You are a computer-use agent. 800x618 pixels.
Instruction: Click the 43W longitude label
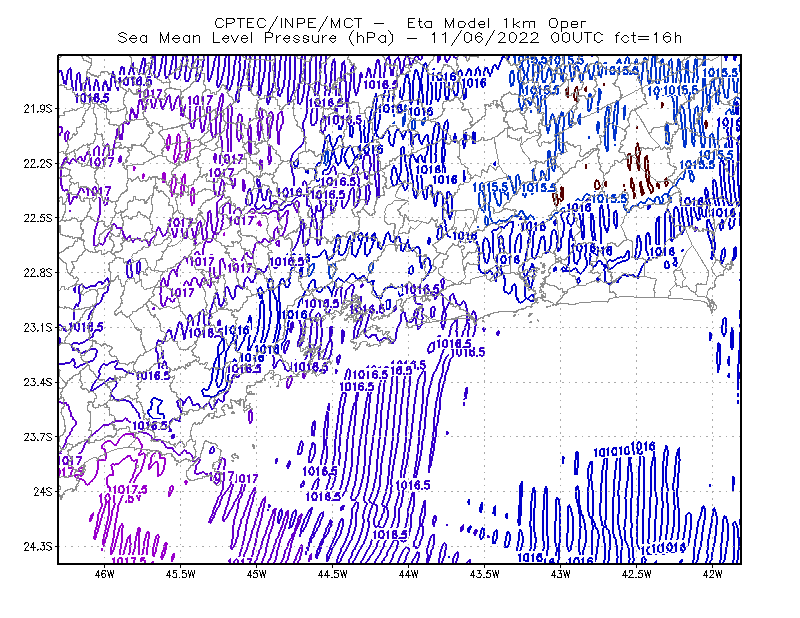(x=560, y=574)
